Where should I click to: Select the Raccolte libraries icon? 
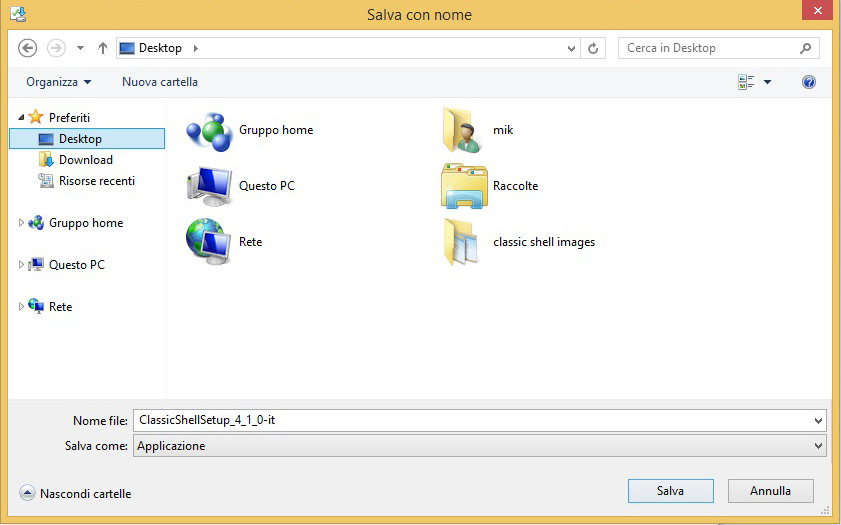tap(464, 186)
